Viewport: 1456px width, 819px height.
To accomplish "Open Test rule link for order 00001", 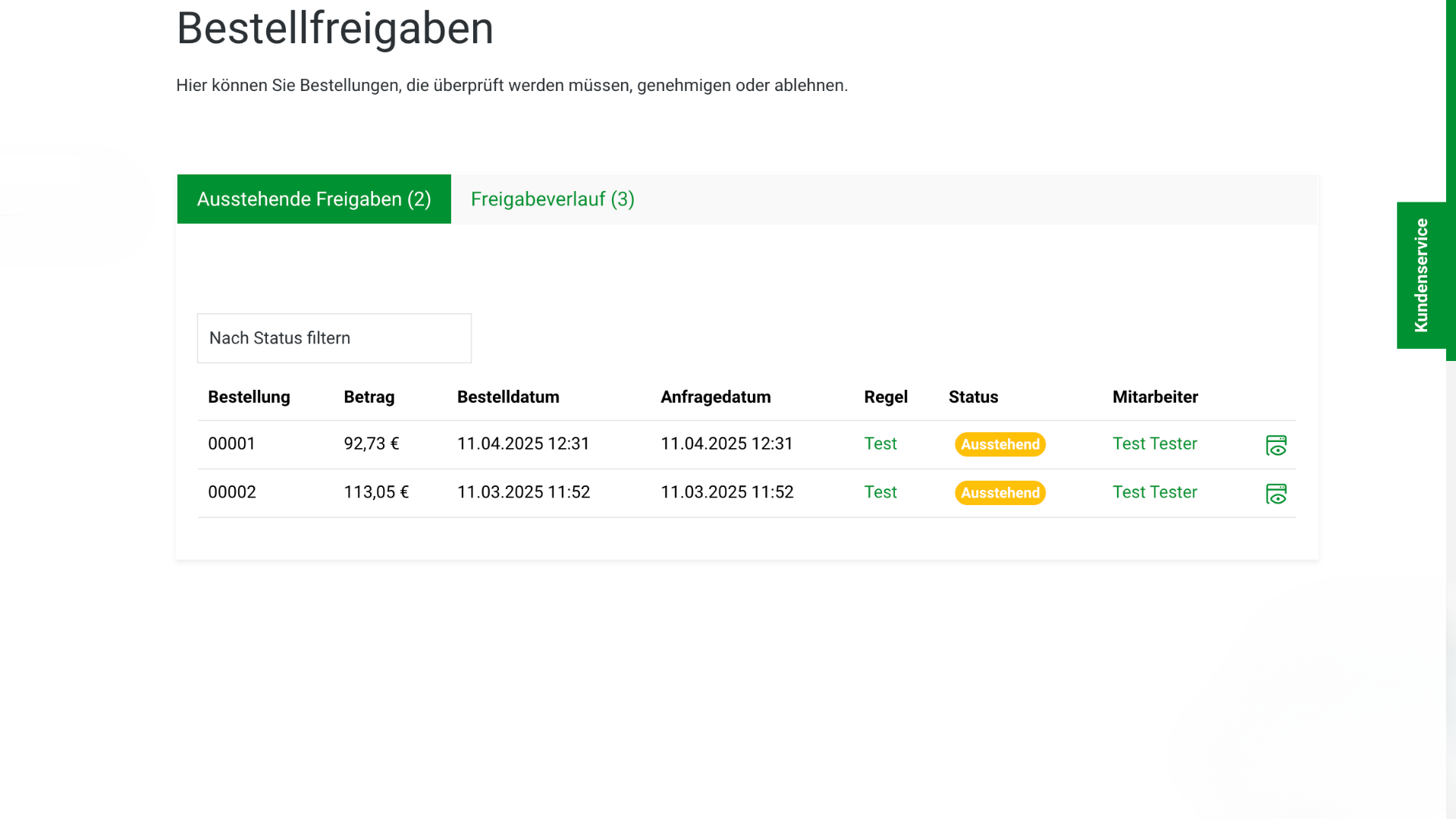I will click(880, 444).
